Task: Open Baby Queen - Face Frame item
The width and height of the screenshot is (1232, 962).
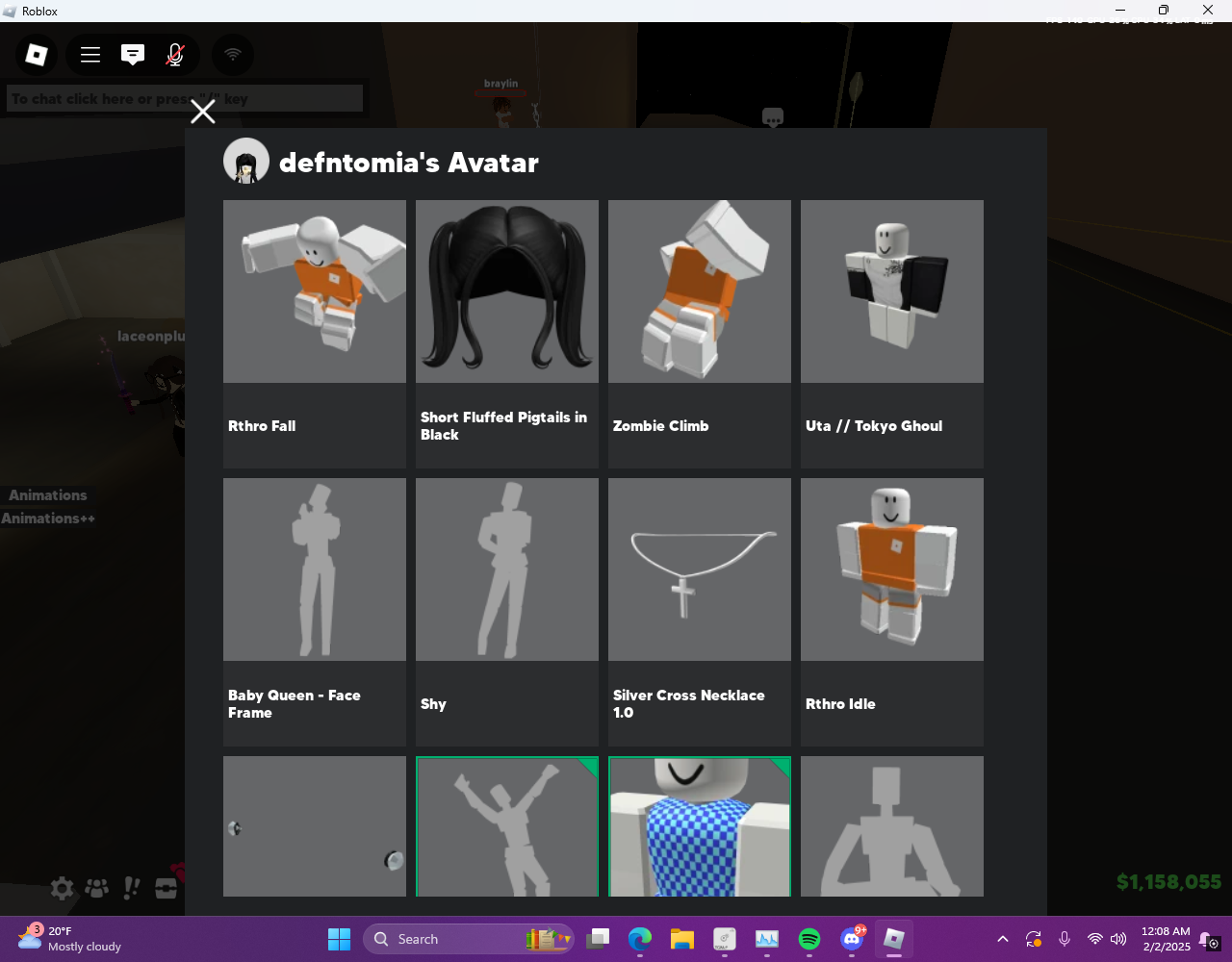Action: pyautogui.click(x=315, y=612)
